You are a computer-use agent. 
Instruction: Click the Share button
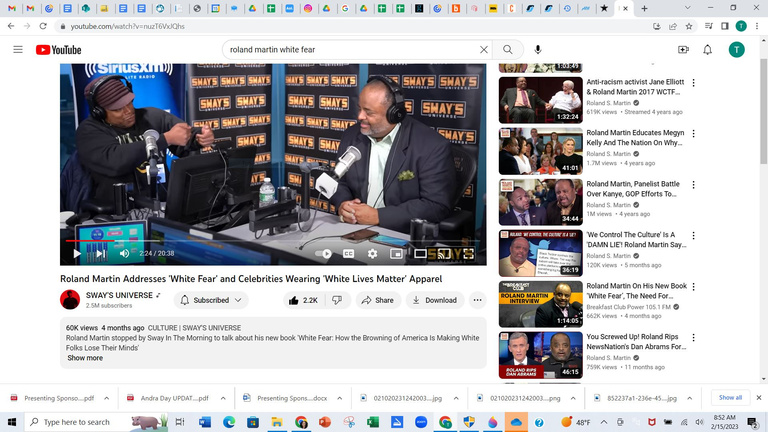[x=377, y=300]
